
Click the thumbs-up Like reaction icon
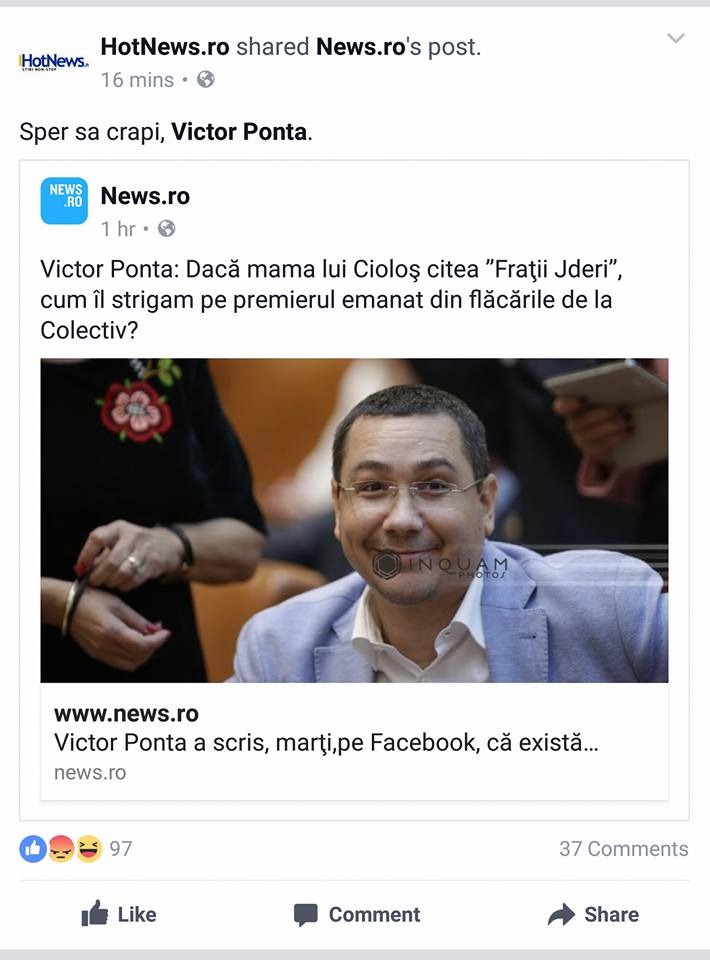coord(32,849)
